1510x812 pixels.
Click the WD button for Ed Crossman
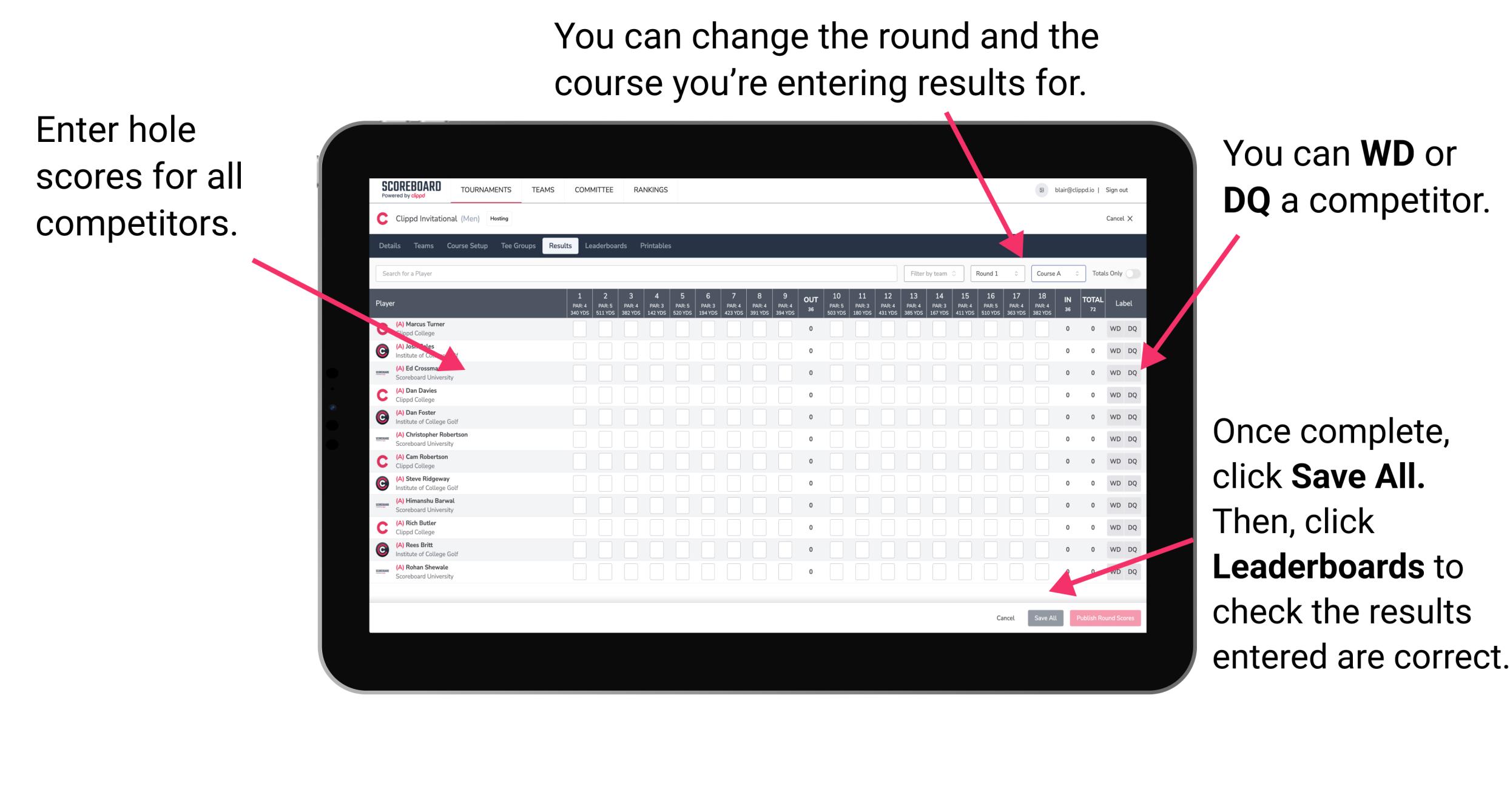1113,370
